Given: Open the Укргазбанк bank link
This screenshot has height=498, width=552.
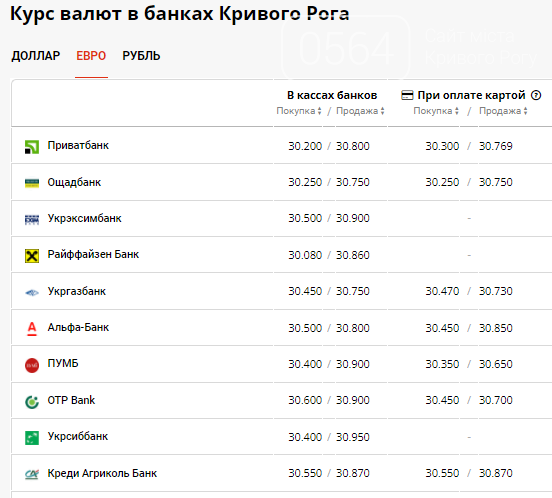Looking at the screenshot, I should tap(77, 291).
